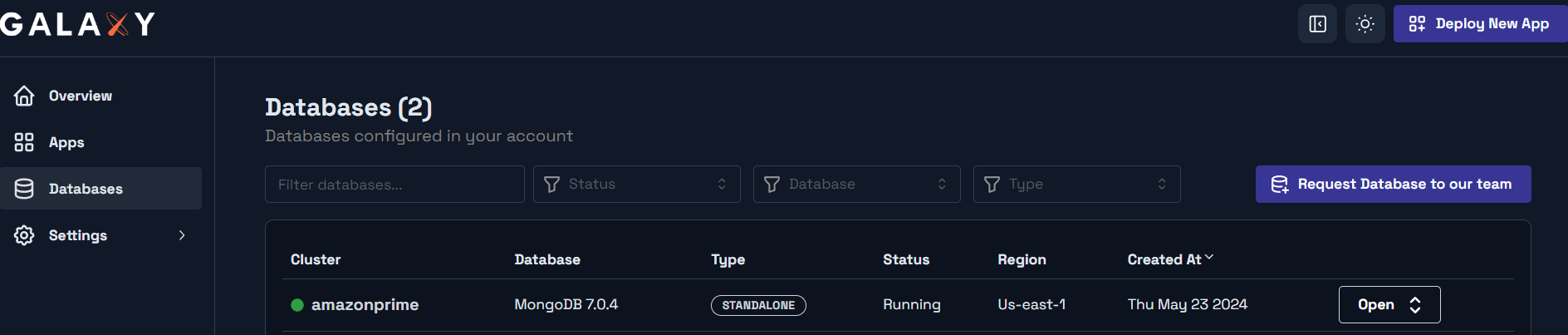Open the Type filter dropdown
Screen dimensions: 1568x335
[x=1076, y=184]
